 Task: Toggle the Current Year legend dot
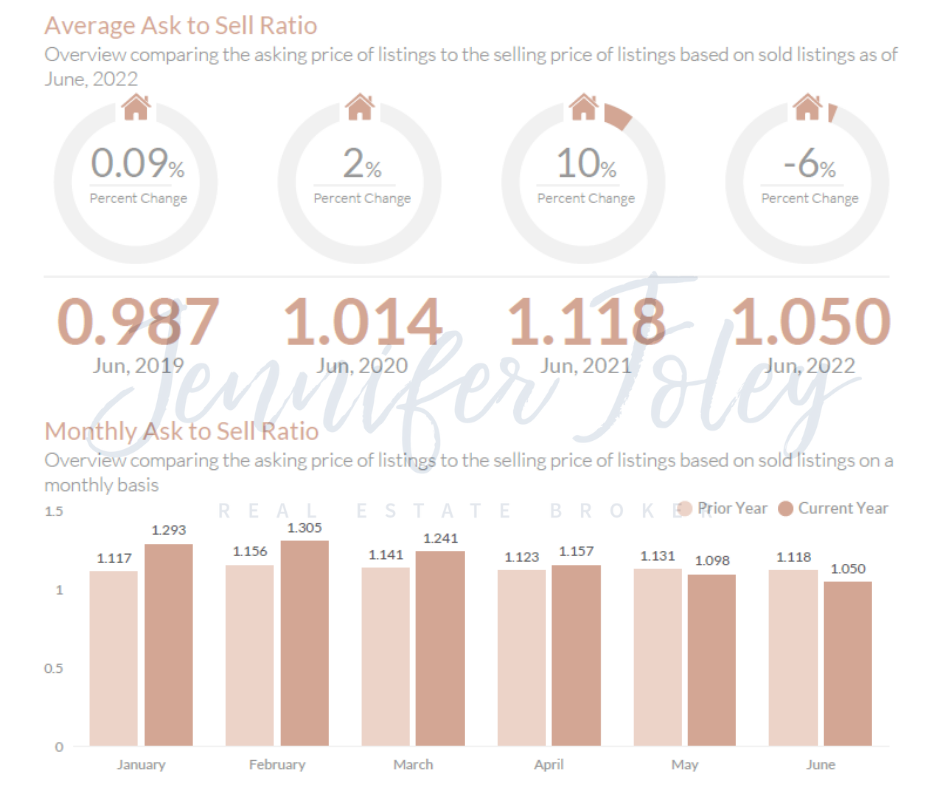tap(785, 509)
